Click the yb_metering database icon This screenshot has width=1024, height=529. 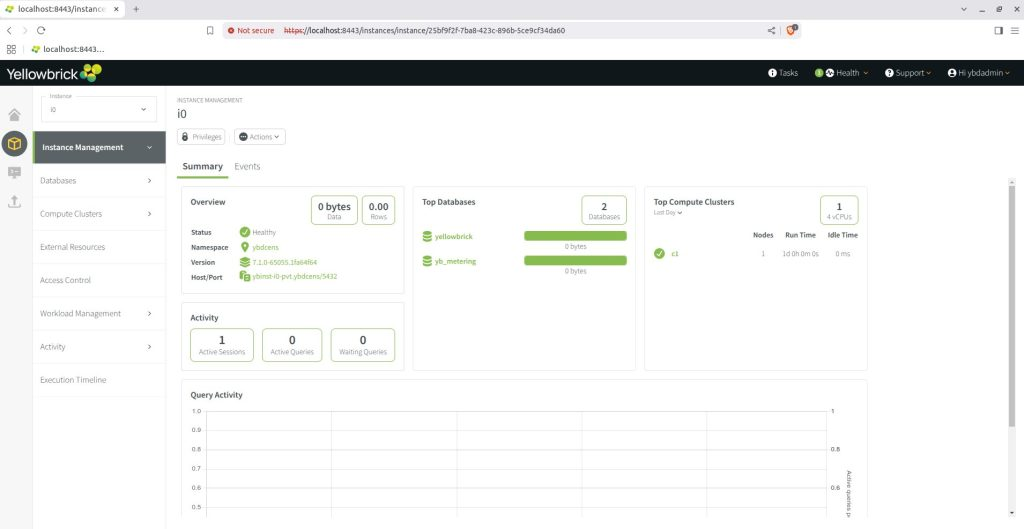(427, 261)
